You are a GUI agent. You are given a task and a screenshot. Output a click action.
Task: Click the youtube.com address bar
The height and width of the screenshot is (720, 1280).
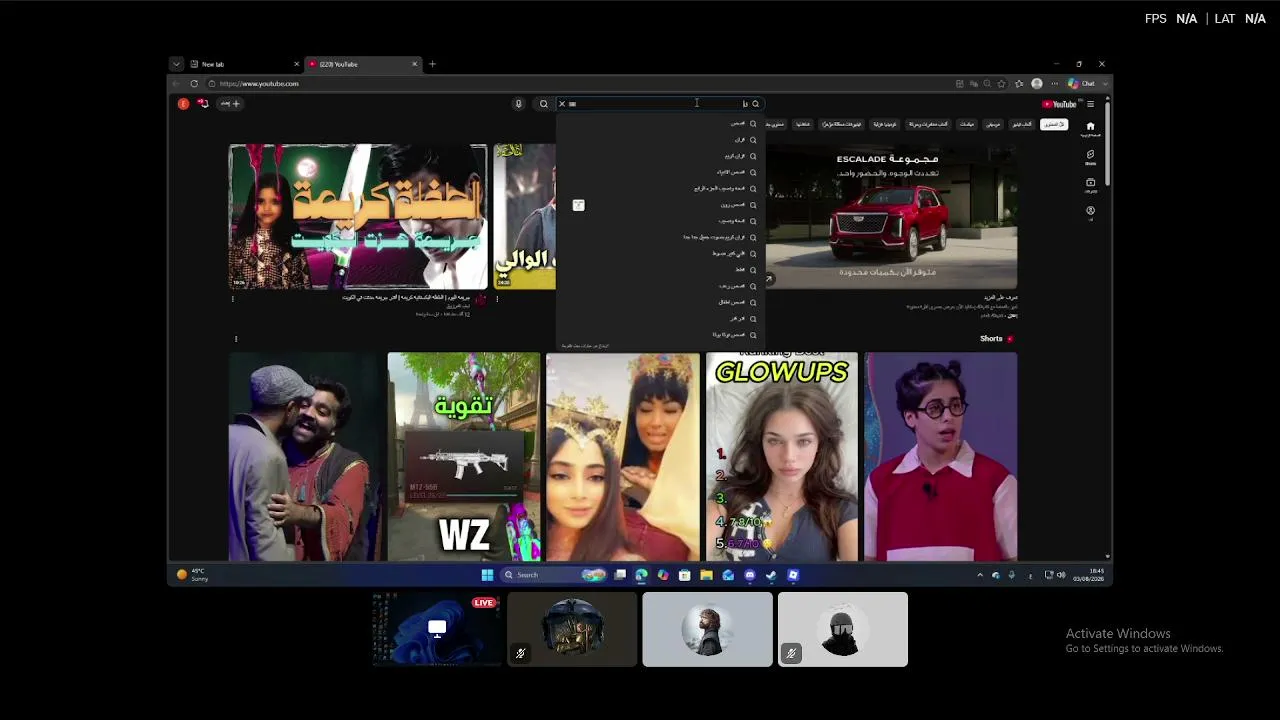580,84
